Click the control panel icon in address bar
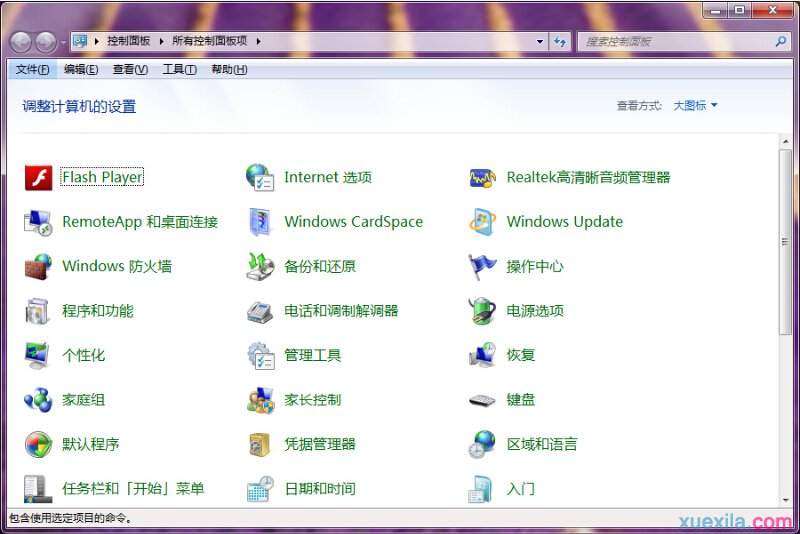This screenshot has height=534, width=800. click(x=80, y=41)
